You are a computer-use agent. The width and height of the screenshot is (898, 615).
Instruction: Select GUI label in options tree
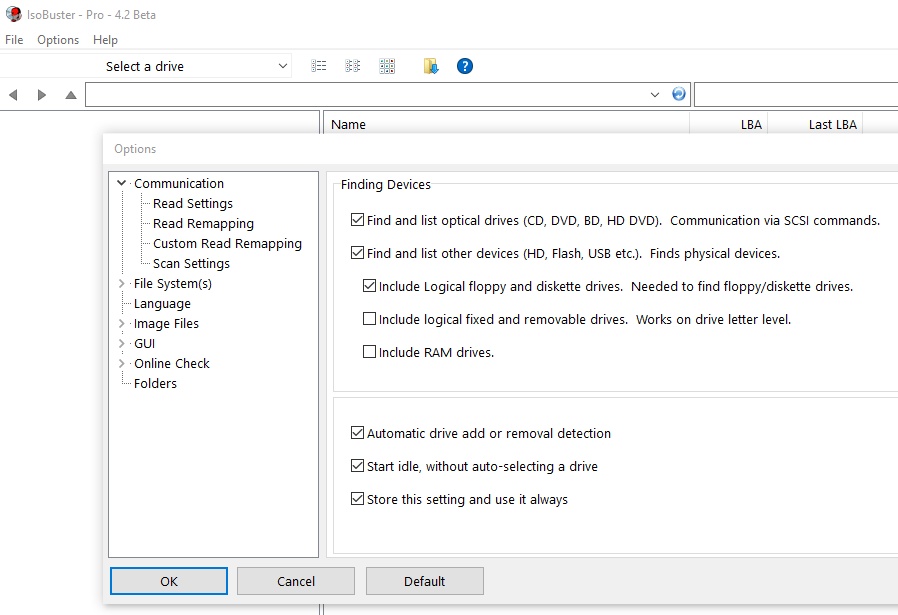(x=144, y=344)
